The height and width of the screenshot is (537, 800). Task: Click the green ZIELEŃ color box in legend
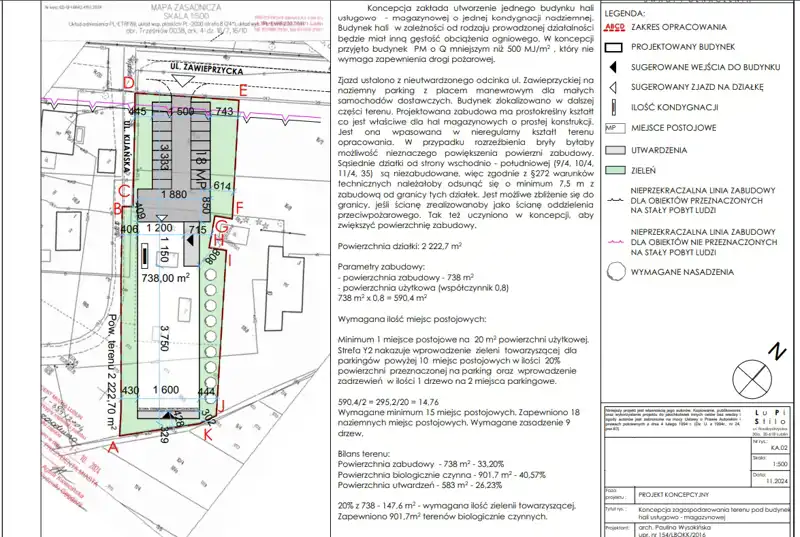click(614, 169)
